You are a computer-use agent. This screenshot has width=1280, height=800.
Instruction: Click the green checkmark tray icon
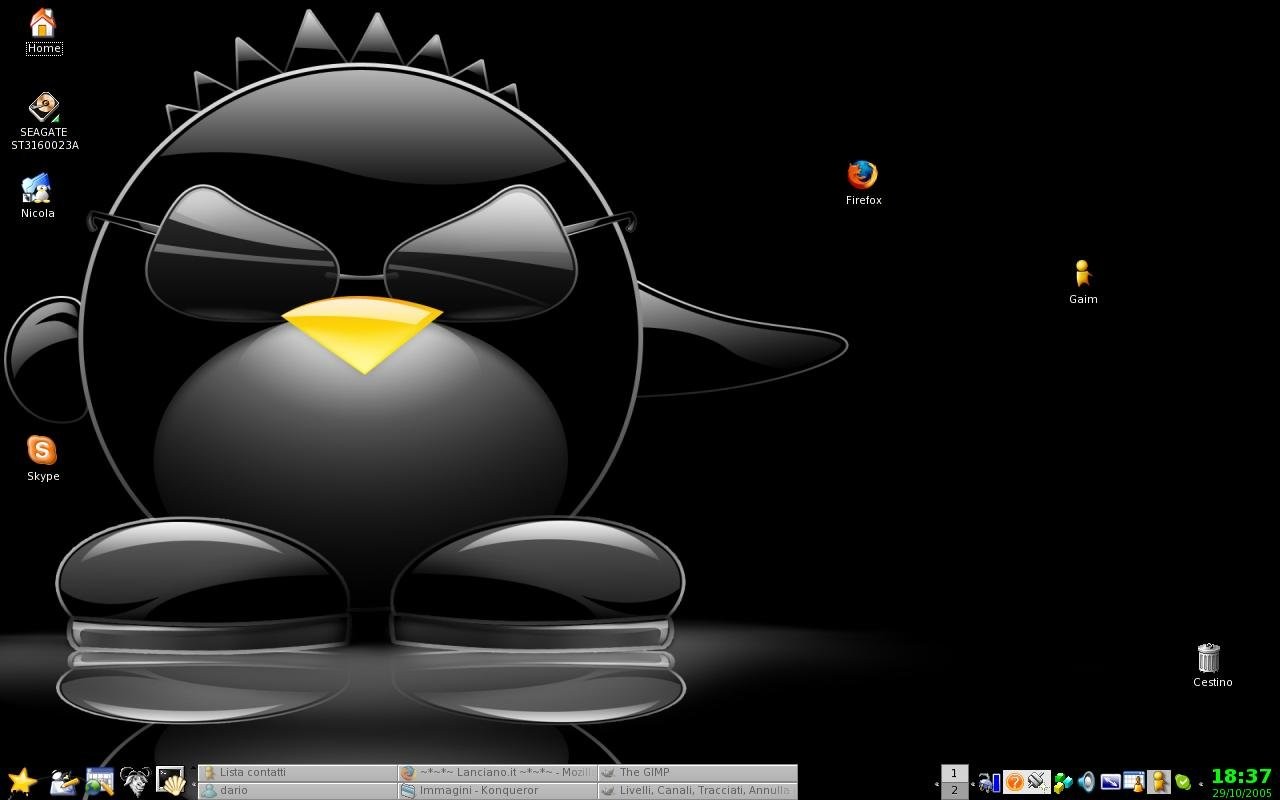point(1183,782)
